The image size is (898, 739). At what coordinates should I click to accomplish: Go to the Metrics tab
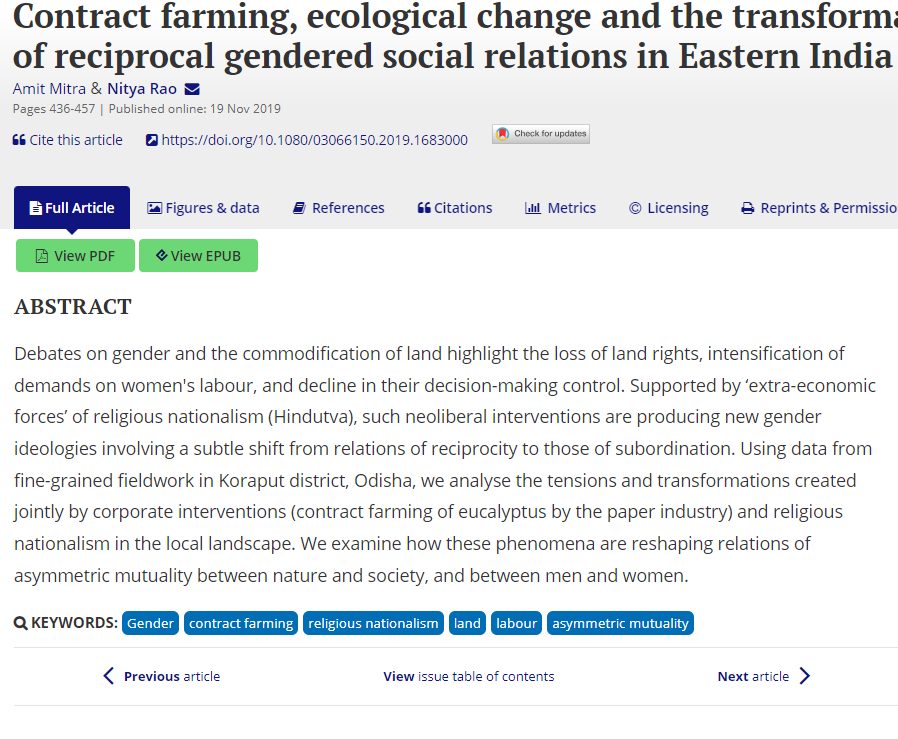coord(560,208)
